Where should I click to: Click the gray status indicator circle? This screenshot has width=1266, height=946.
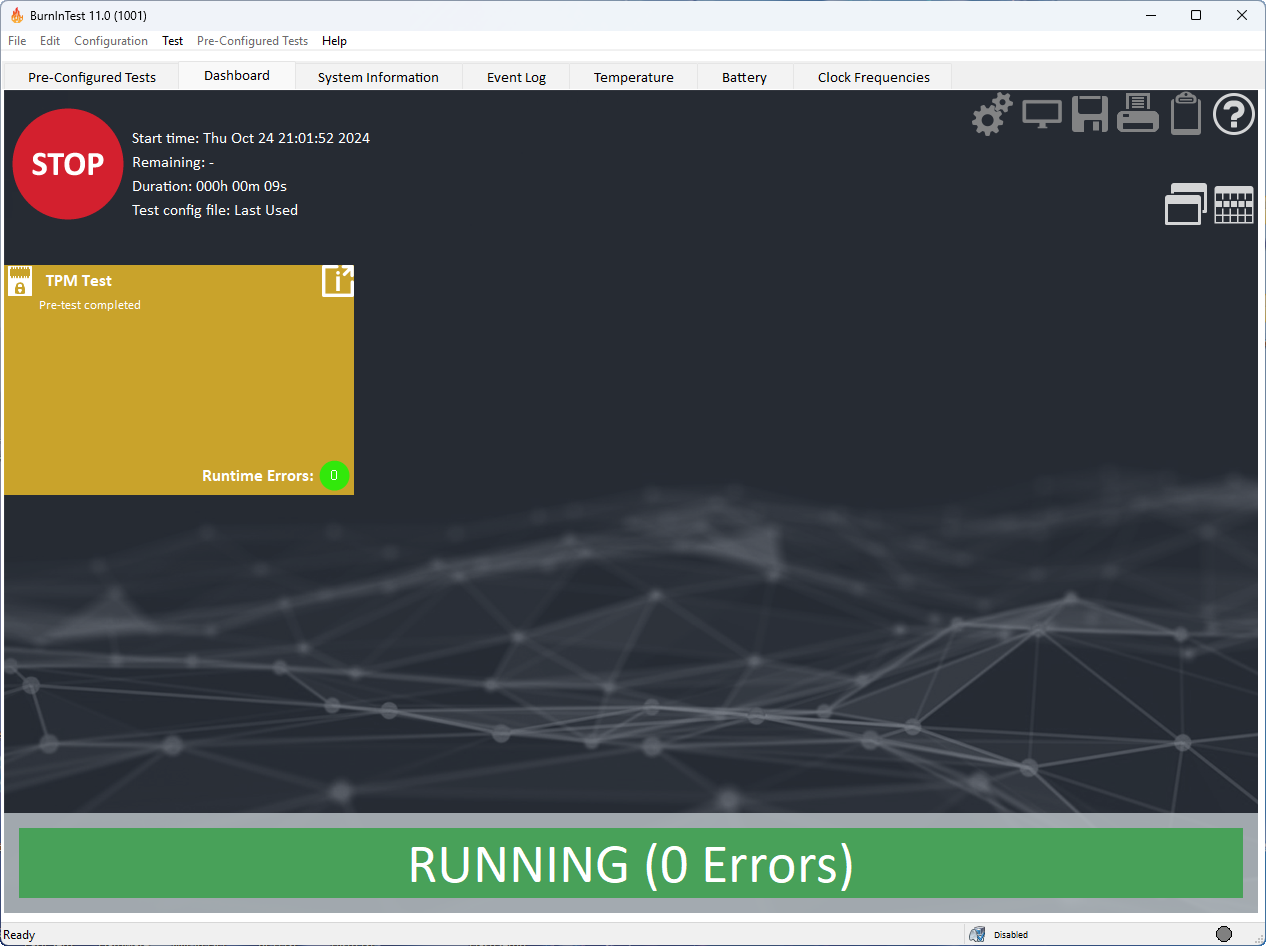coord(1224,934)
